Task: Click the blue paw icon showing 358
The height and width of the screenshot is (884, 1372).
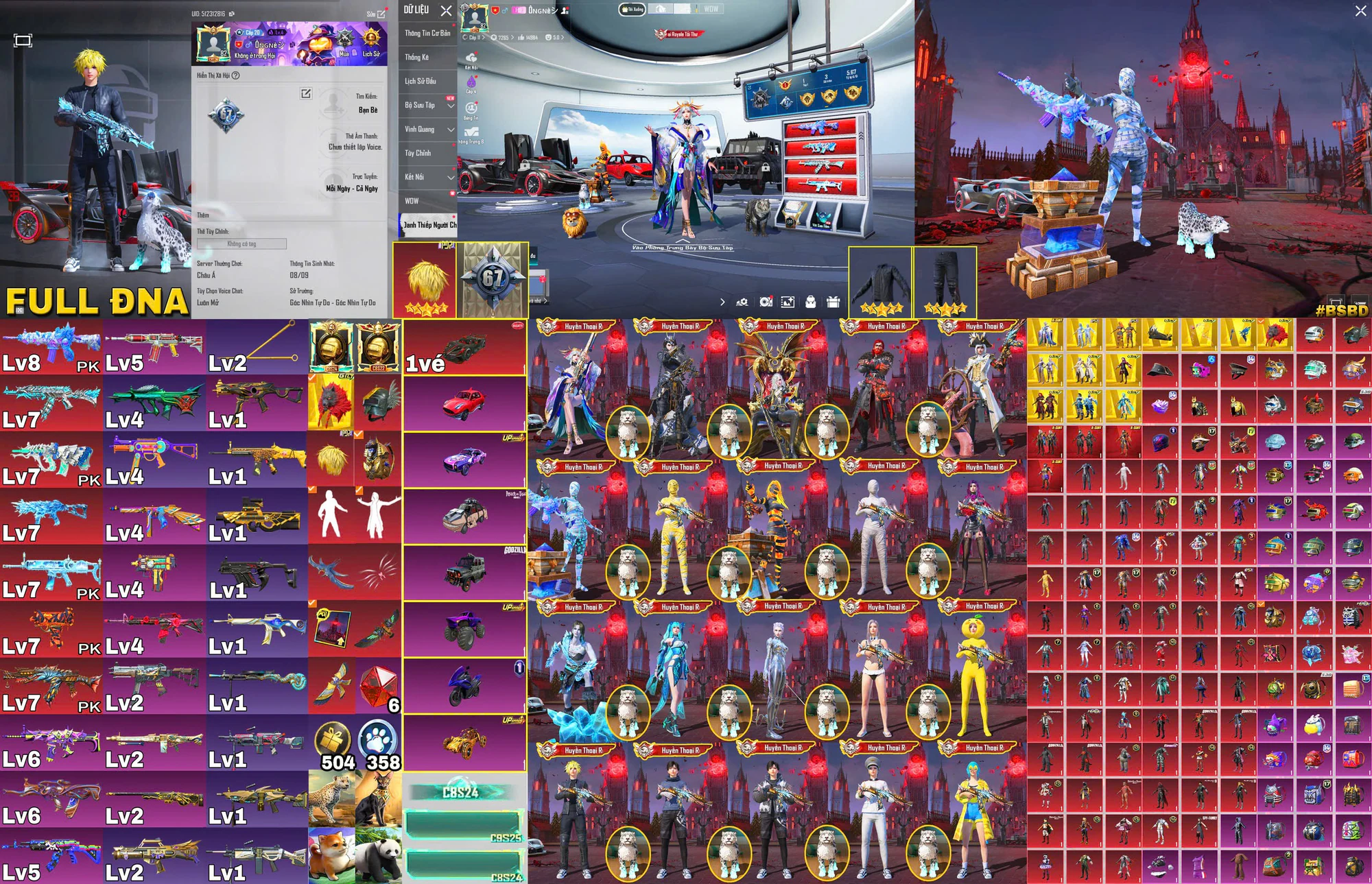Action: click(378, 738)
